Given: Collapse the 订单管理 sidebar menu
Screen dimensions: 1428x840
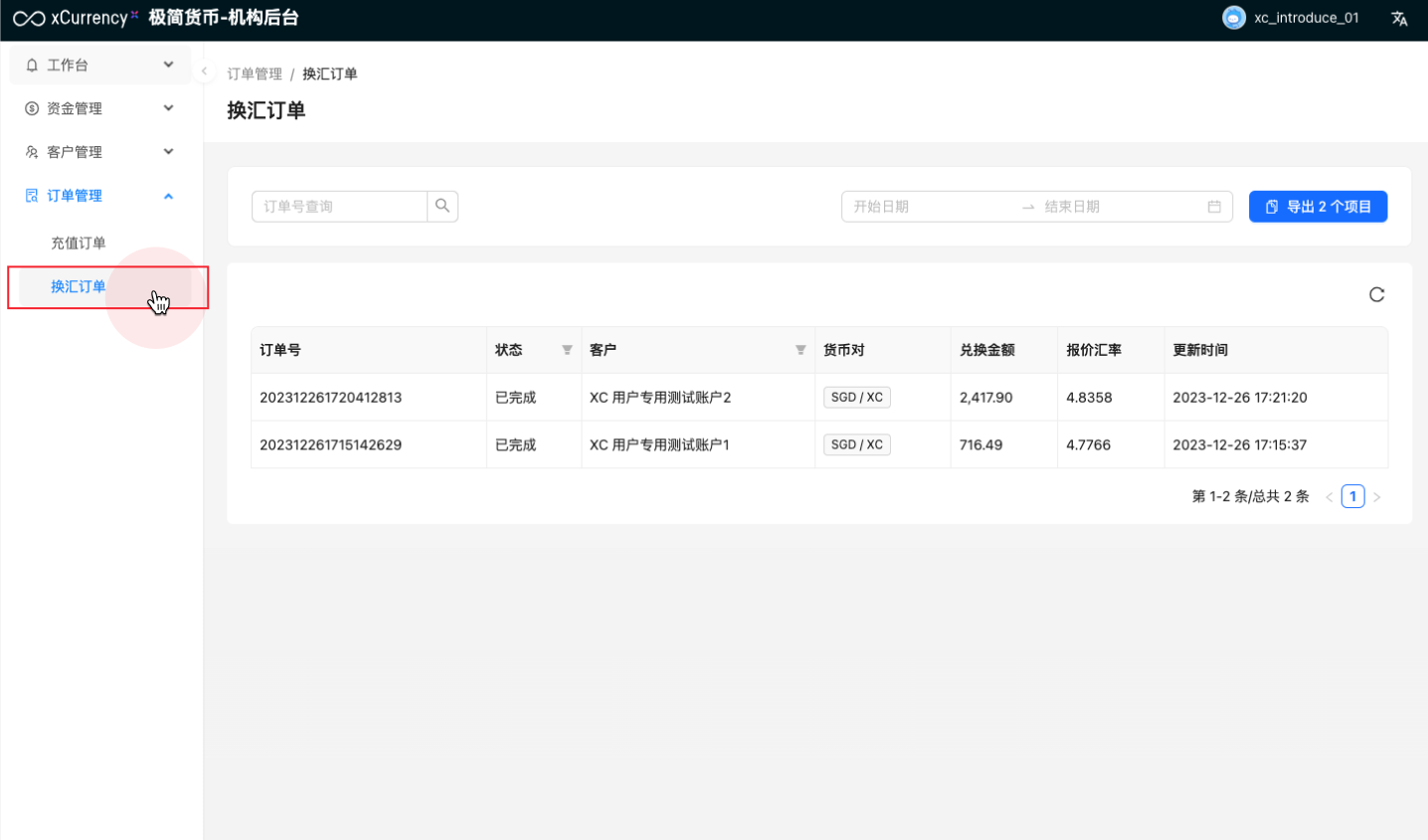Looking at the screenshot, I should [x=99, y=196].
